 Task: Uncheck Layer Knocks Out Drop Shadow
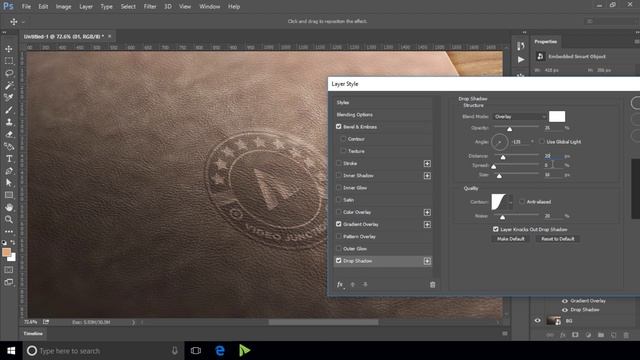496,229
